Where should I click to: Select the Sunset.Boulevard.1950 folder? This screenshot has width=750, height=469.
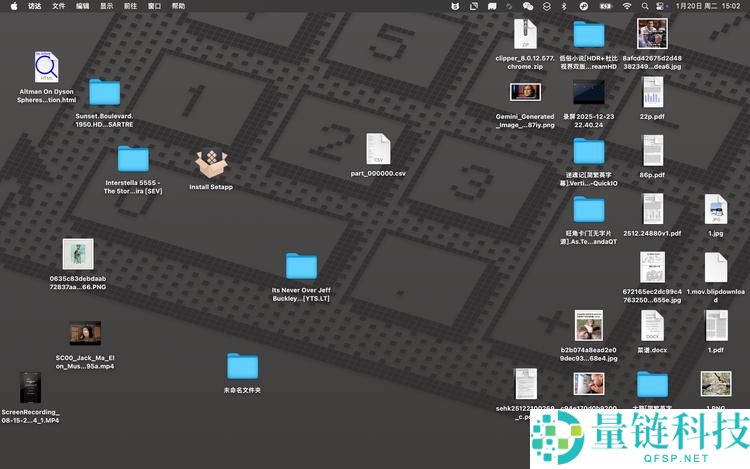tap(104, 93)
